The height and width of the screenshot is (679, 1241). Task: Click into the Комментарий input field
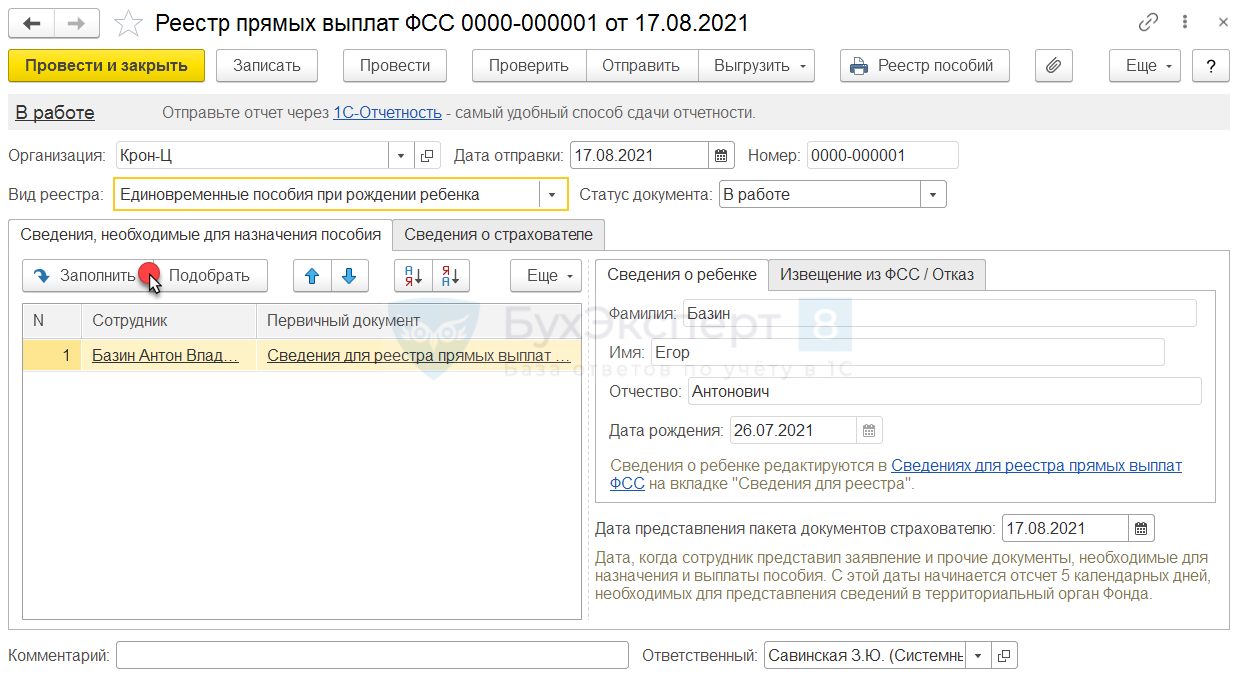tap(372, 656)
